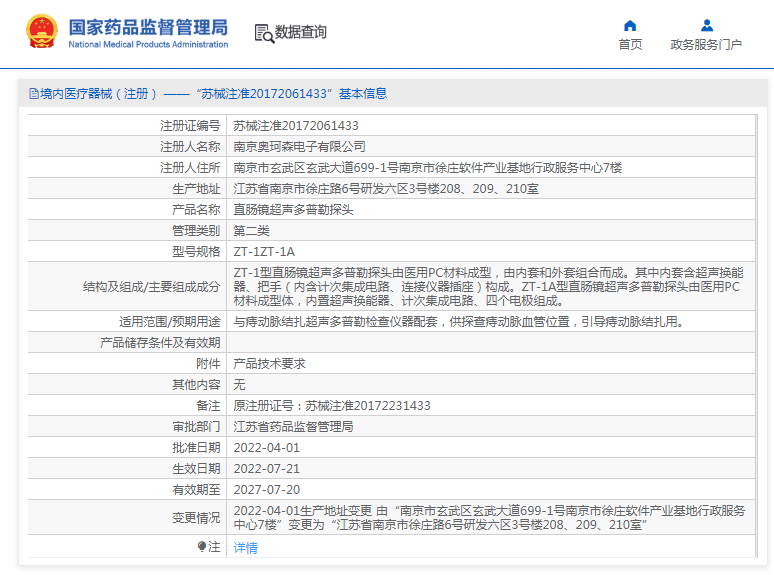This screenshot has width=774, height=575.
Task: Click the 产品储存条件及有效期 label
Action: click(x=160, y=343)
